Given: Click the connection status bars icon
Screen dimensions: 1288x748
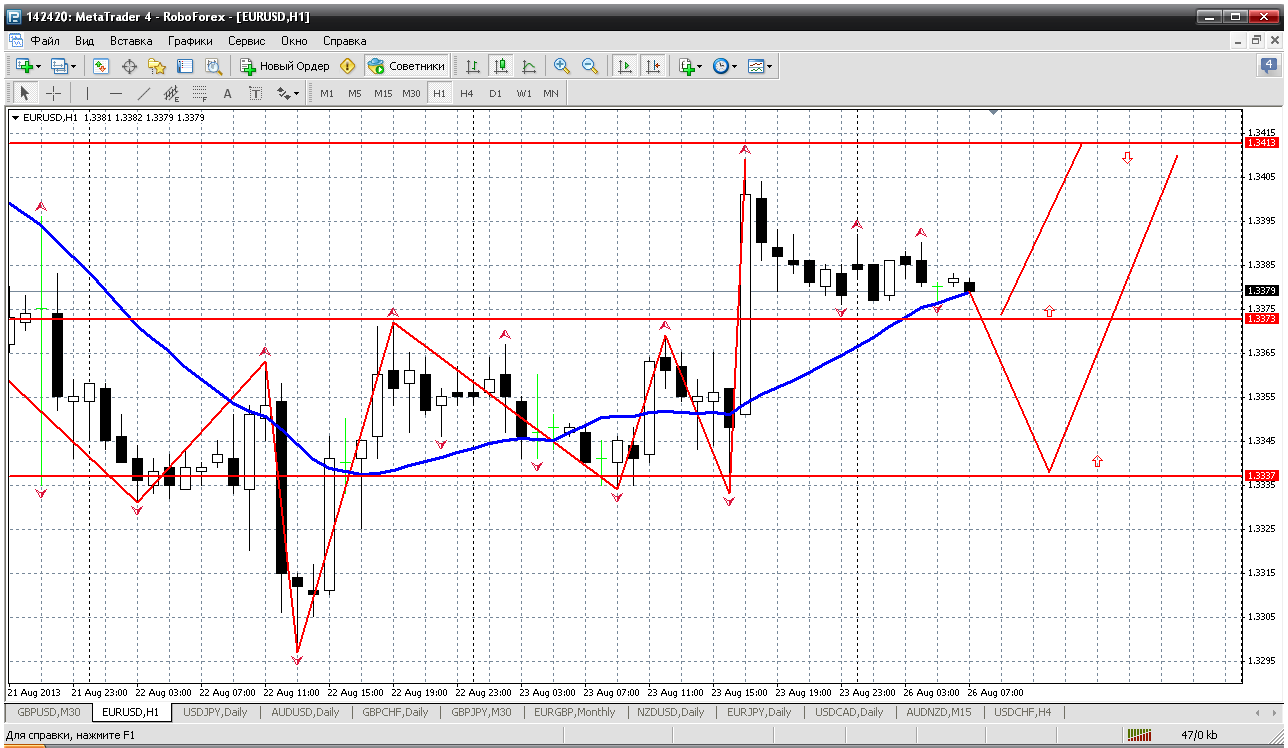Looking at the screenshot, I should click(x=1139, y=735).
